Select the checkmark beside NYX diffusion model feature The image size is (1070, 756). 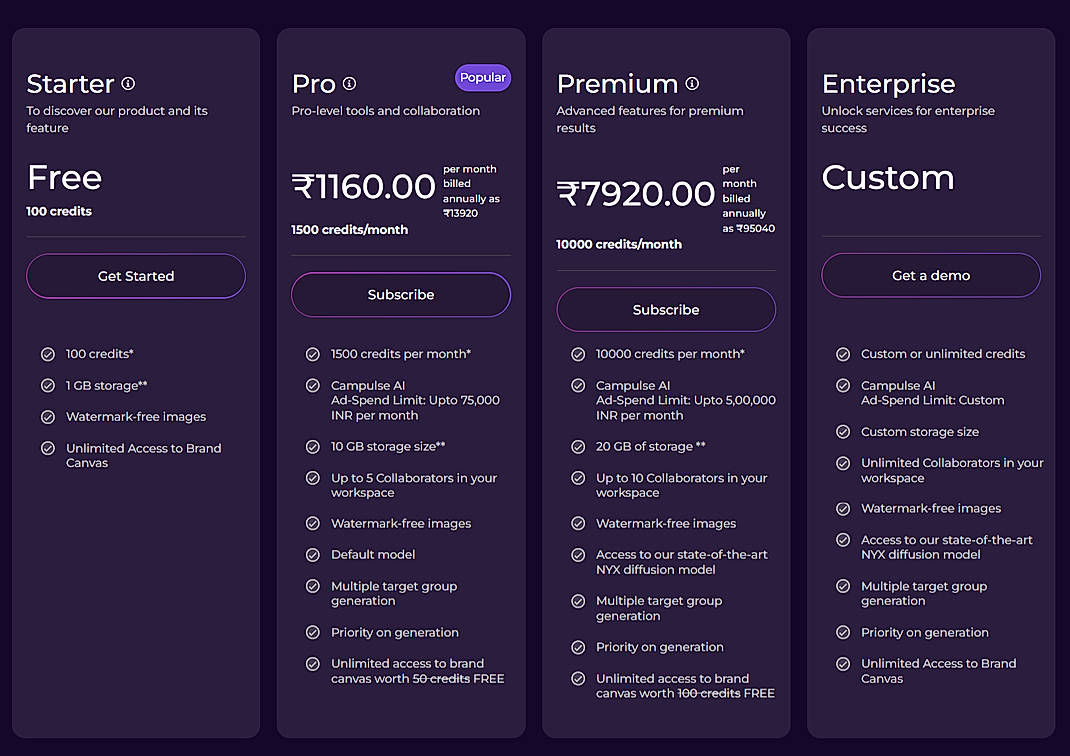(x=578, y=547)
